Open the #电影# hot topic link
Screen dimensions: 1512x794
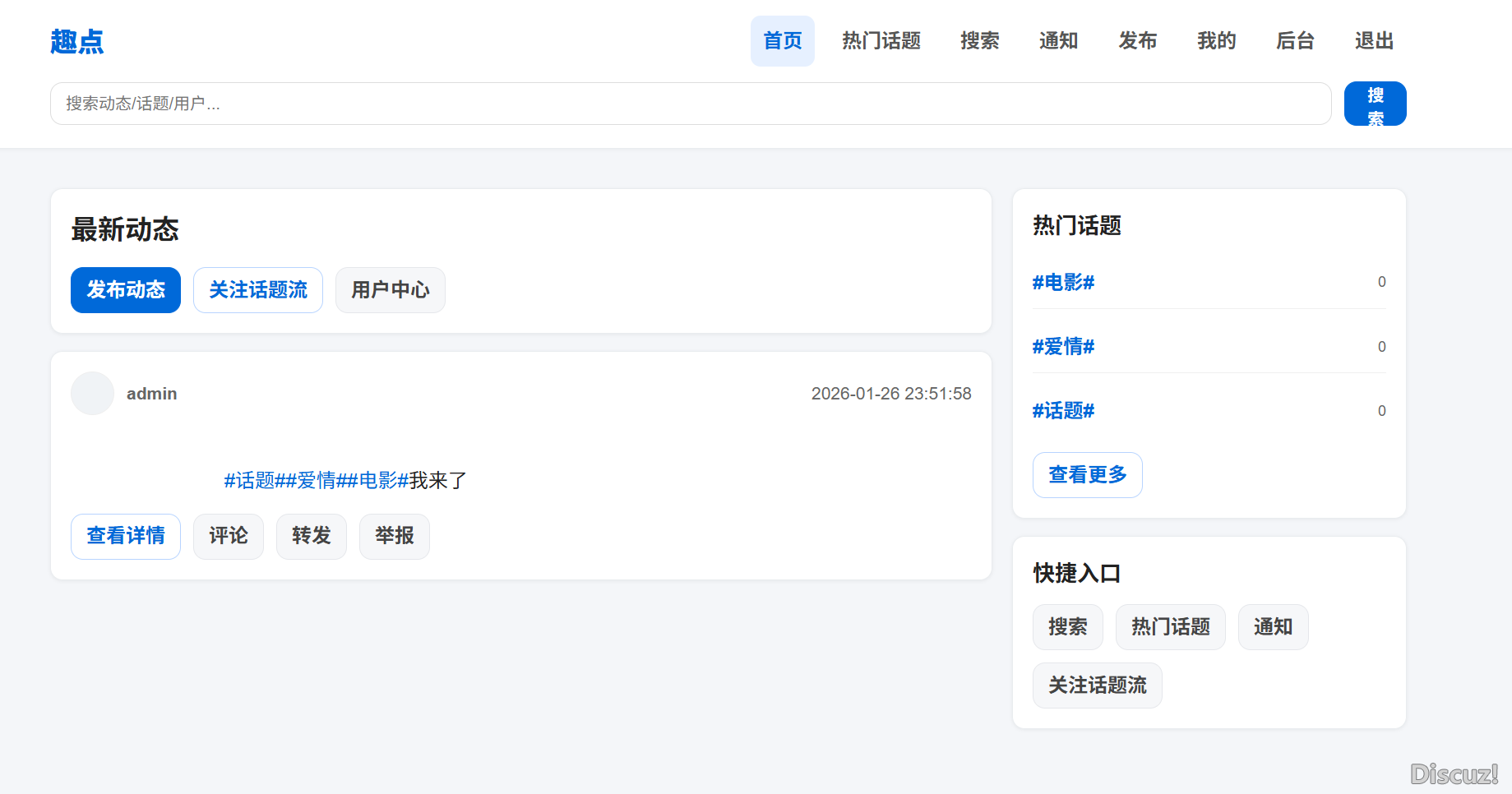pos(1063,283)
